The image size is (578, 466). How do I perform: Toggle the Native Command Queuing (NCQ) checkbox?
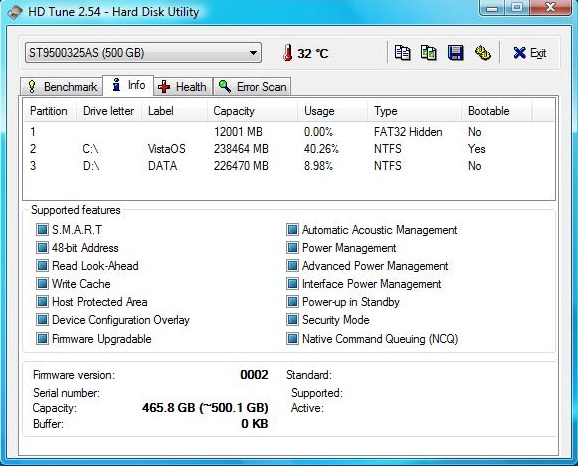(292, 338)
